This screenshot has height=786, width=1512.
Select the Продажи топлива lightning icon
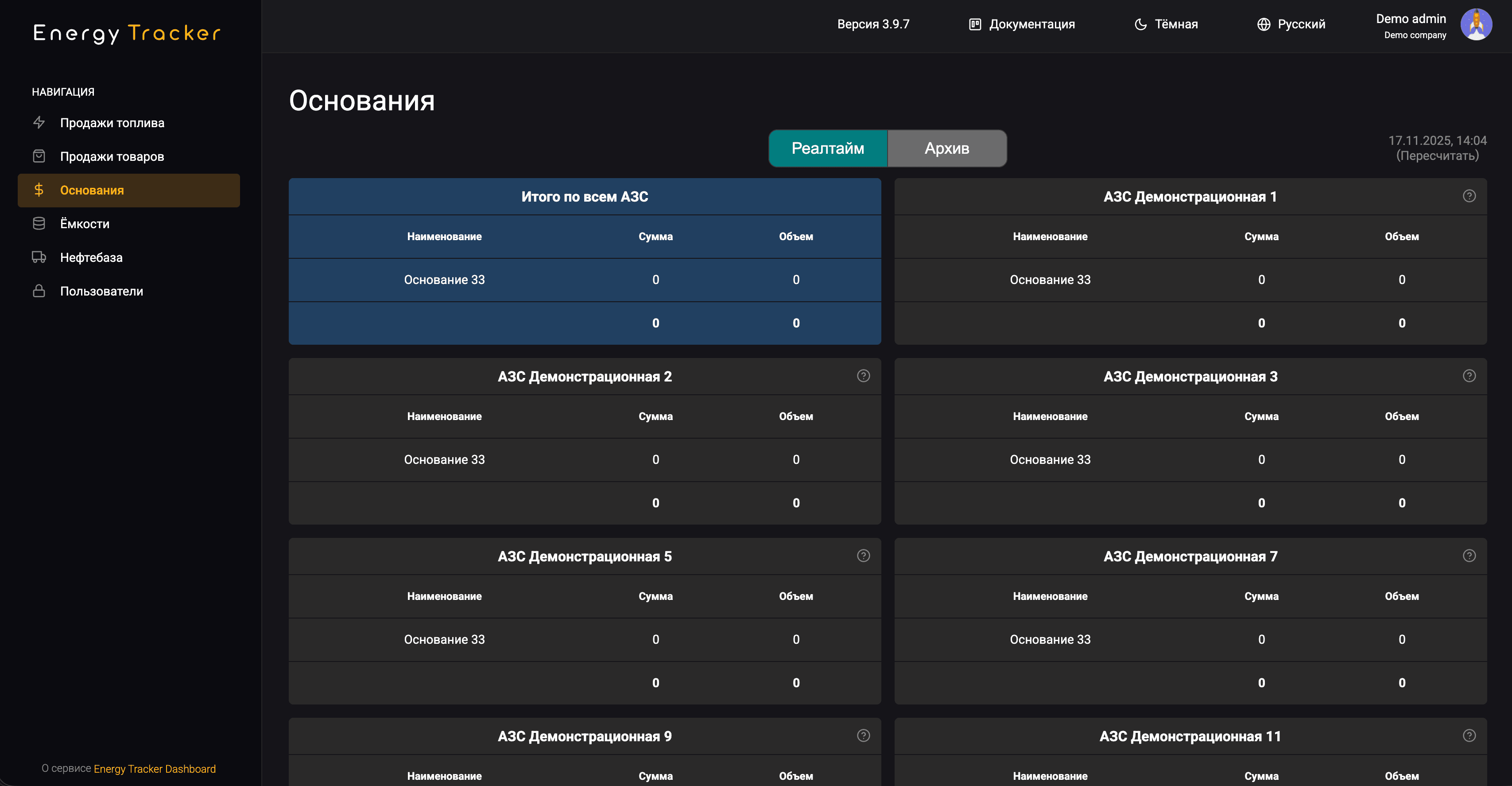coord(39,123)
